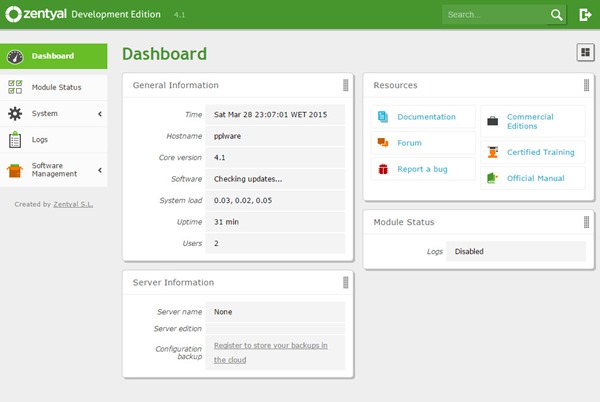Open Software Management in sidebar
600x402 pixels.
(54, 170)
